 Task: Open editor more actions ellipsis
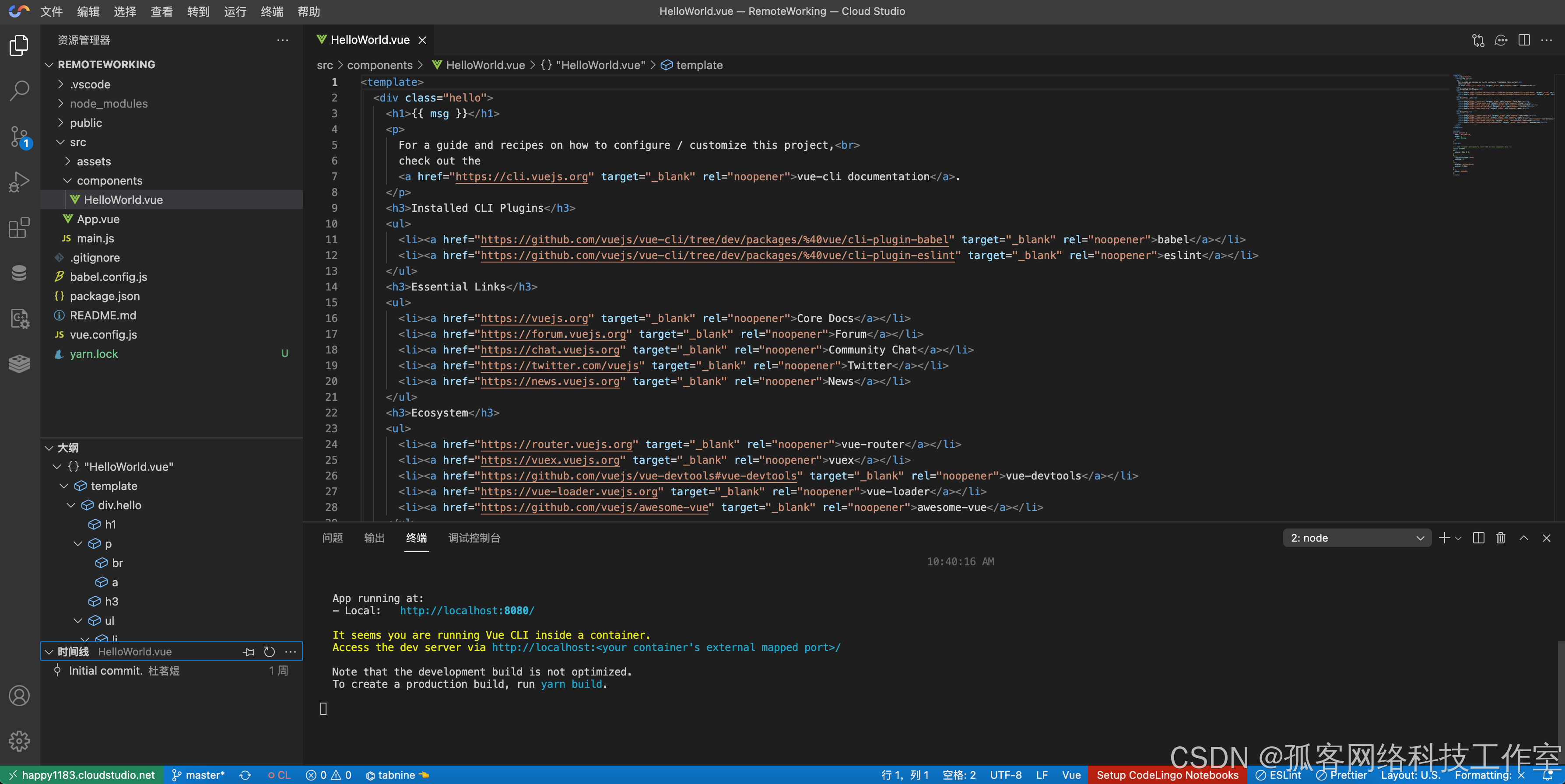tap(1547, 40)
